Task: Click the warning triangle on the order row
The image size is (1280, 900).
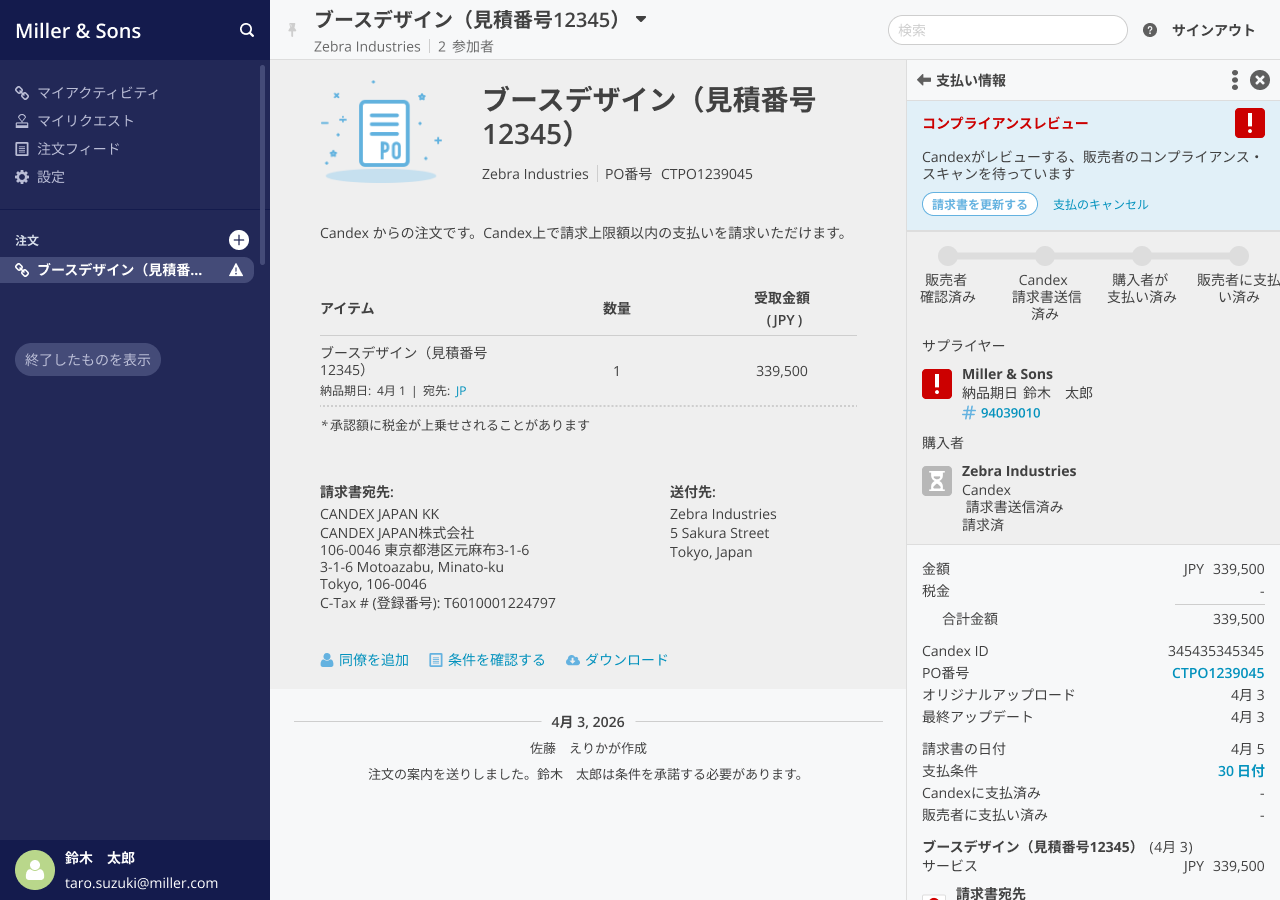Action: point(236,270)
